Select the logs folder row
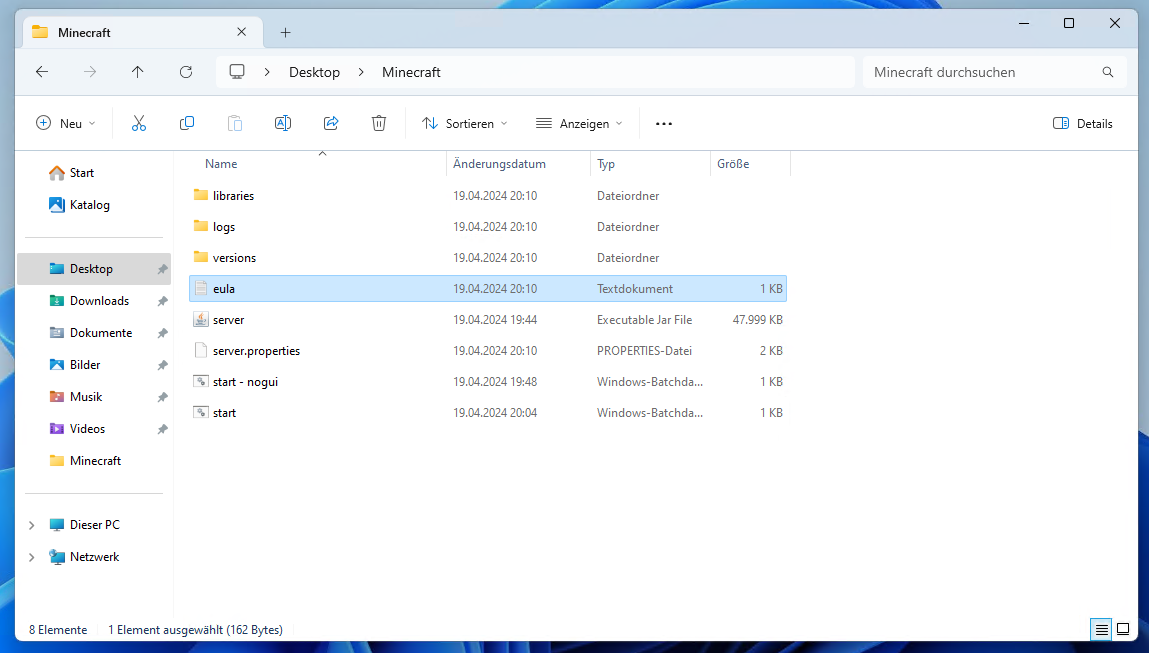 click(x=488, y=226)
